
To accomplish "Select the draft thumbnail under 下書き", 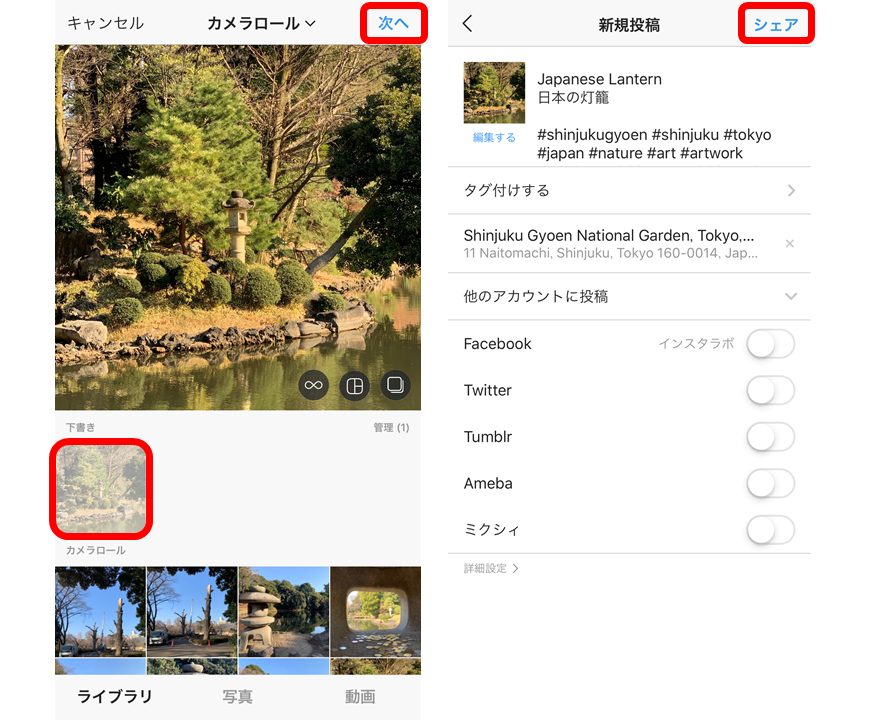I will tap(101, 488).
